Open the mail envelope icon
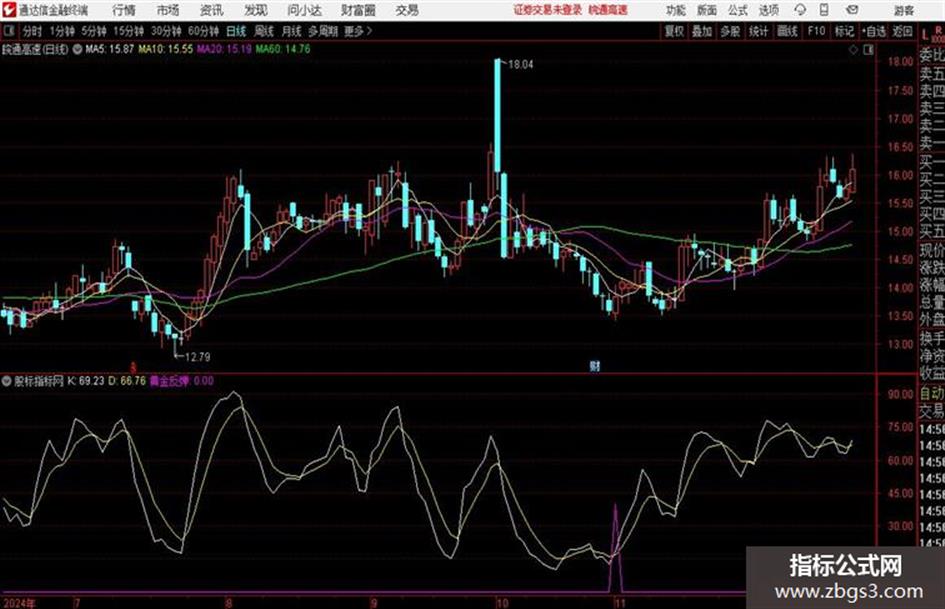The image size is (945, 609). pyautogui.click(x=852, y=10)
